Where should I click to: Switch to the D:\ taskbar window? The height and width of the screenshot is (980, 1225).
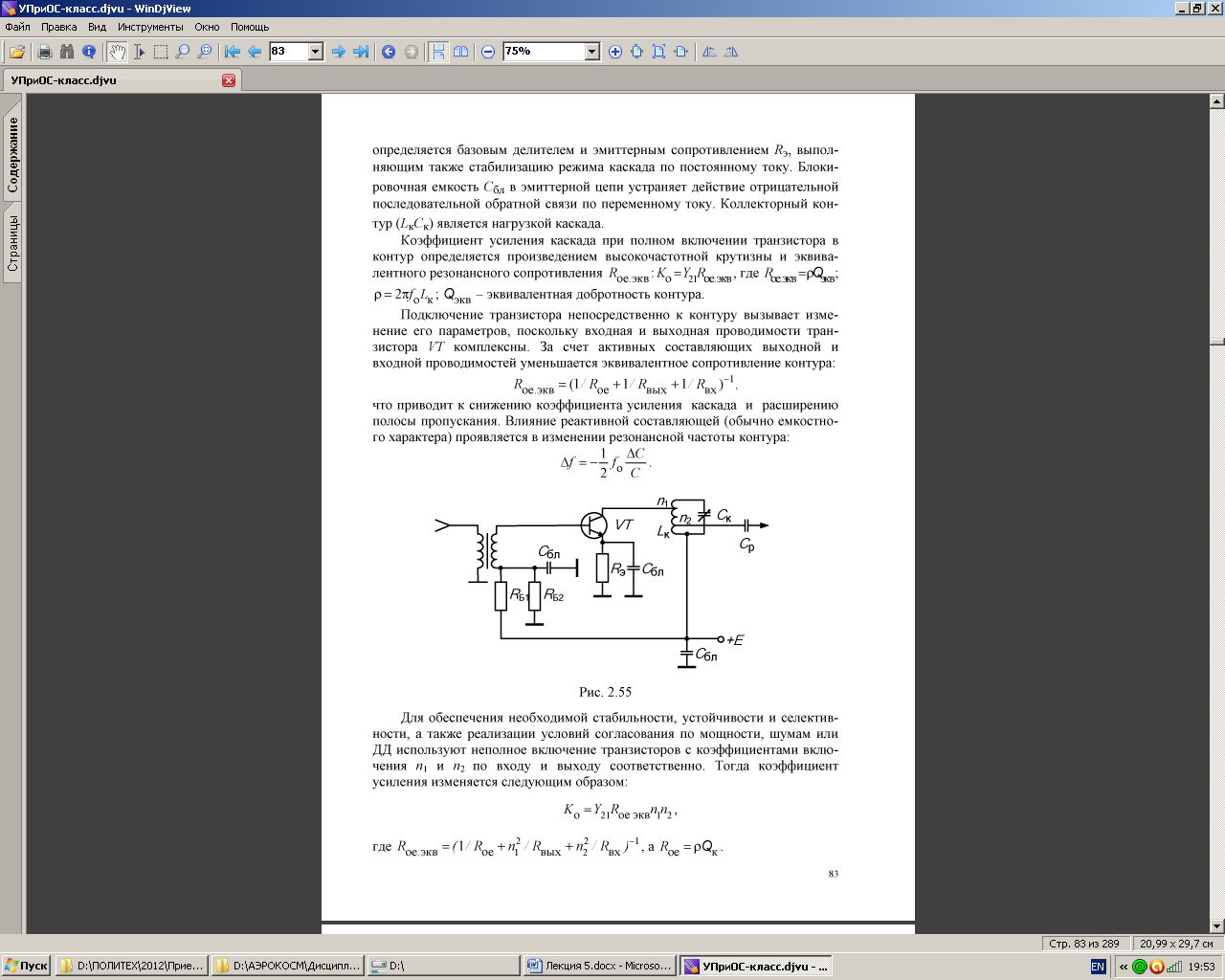click(x=445, y=967)
